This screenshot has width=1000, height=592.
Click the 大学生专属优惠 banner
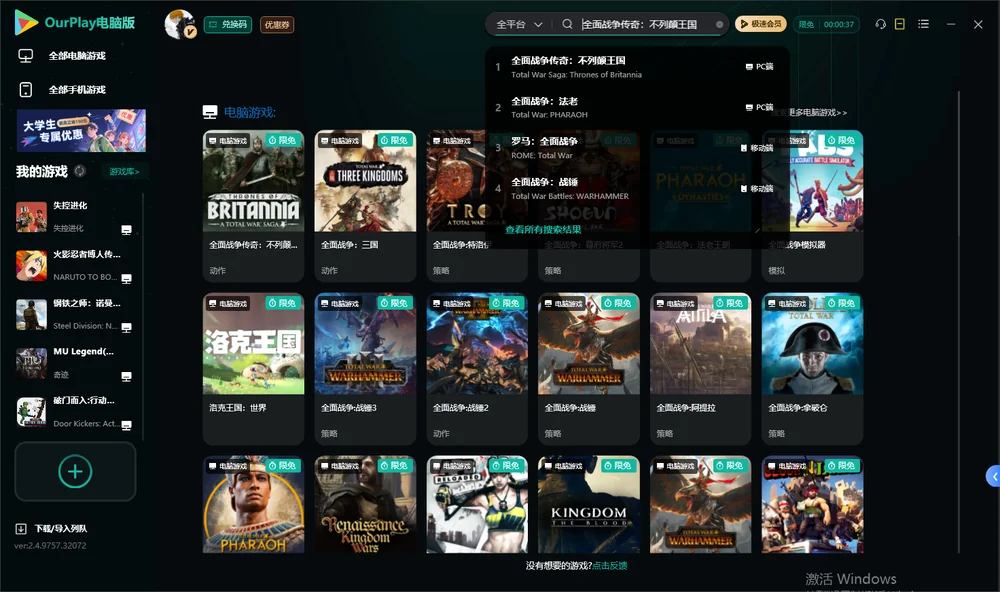(81, 130)
